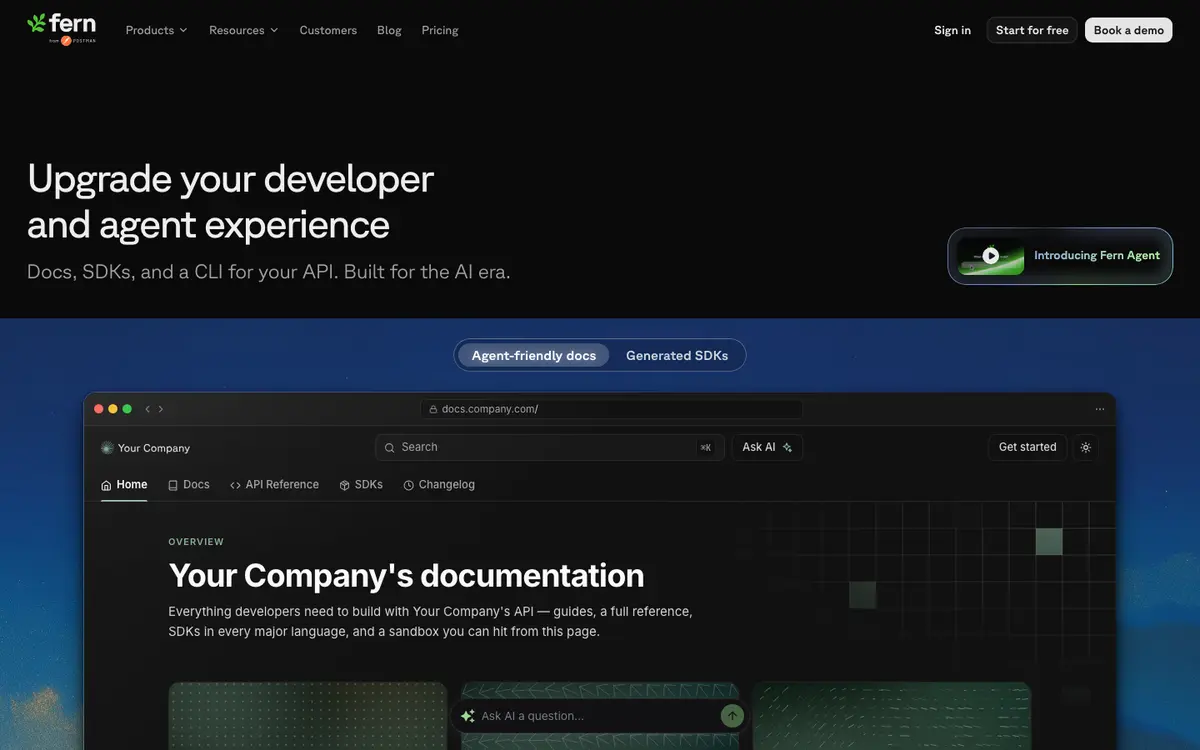Screen dimensions: 1200x750
Task: Click the OVERVIEW label
Action: coord(196,542)
